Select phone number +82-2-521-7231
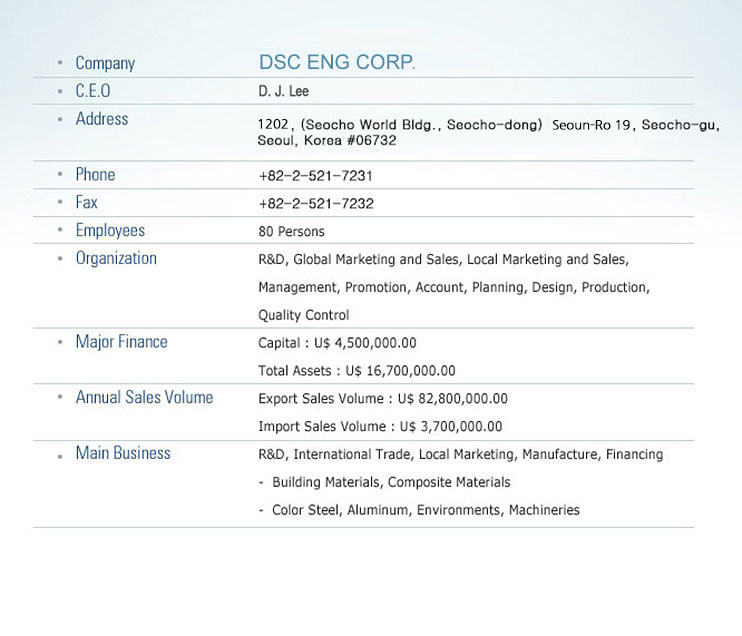Viewport: 742px width, 636px height. (x=316, y=176)
